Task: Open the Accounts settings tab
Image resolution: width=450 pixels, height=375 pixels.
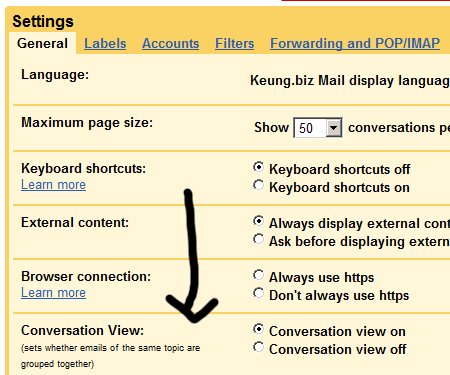Action: pos(171,43)
